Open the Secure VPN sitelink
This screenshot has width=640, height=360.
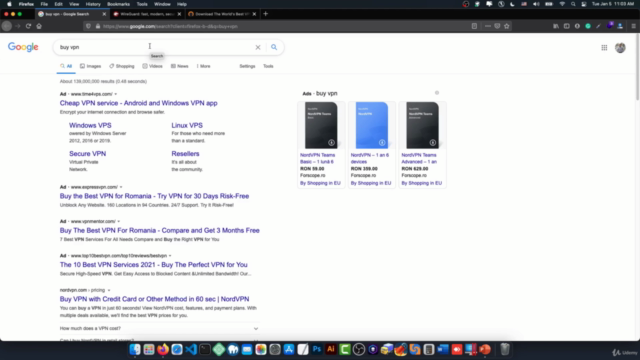coord(87,154)
